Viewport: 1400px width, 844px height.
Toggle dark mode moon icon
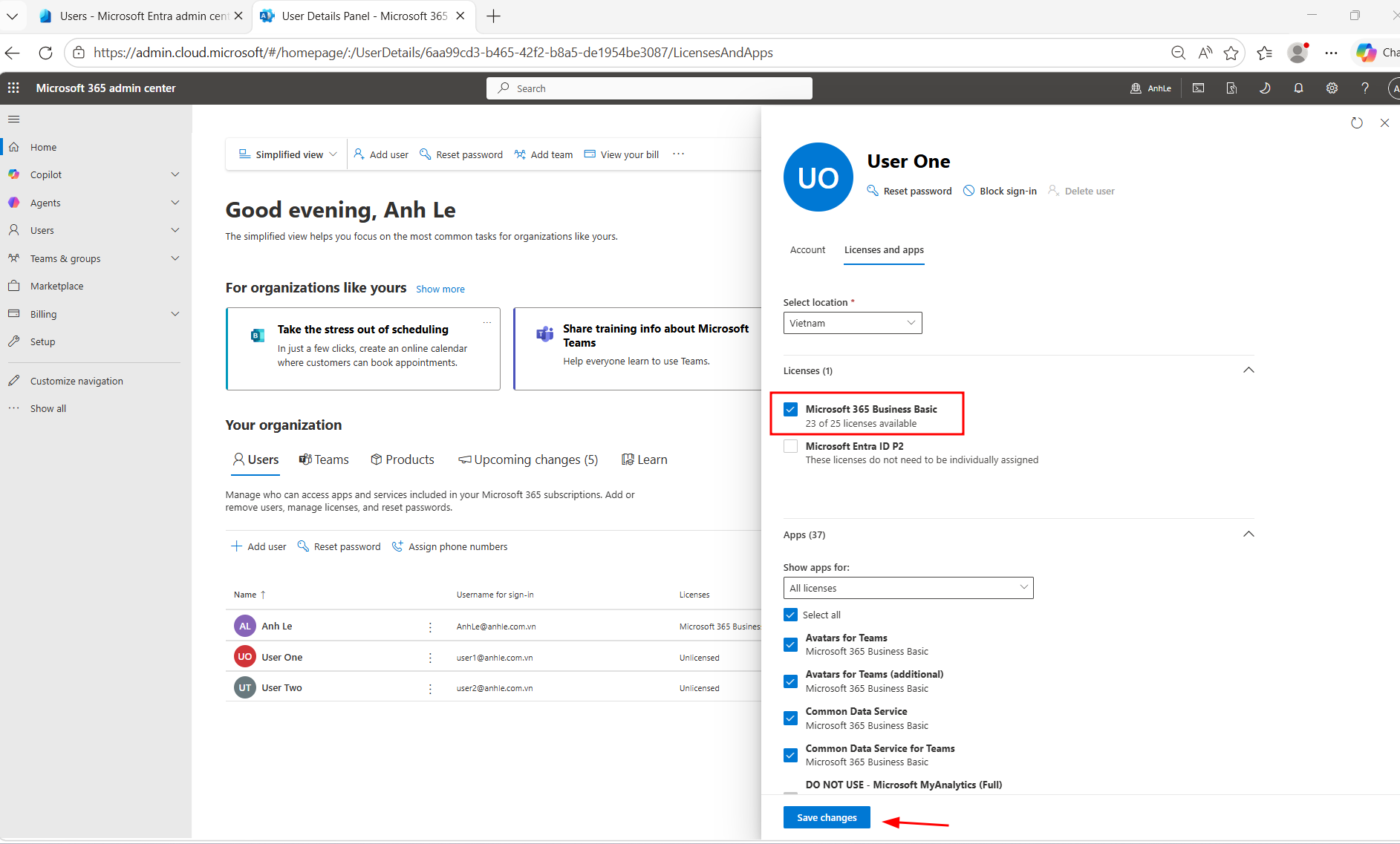[1264, 88]
